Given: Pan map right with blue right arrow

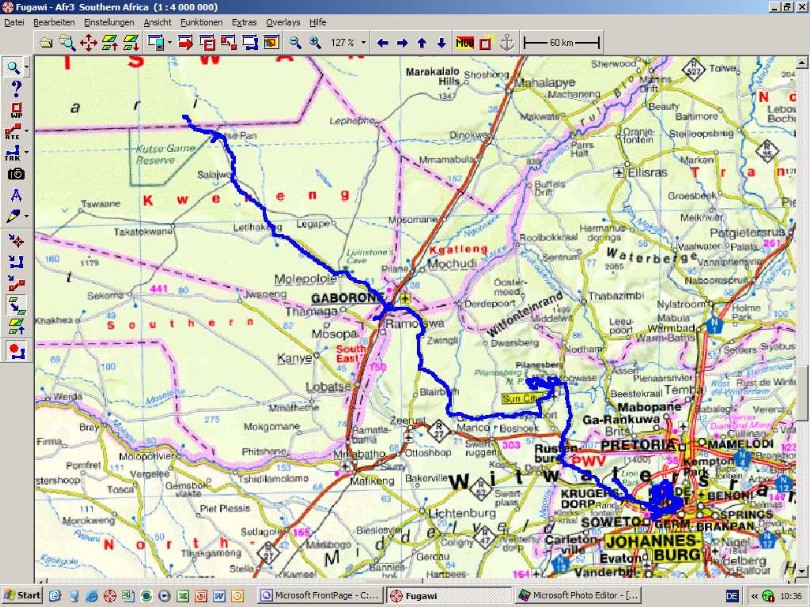Looking at the screenshot, I should [402, 43].
